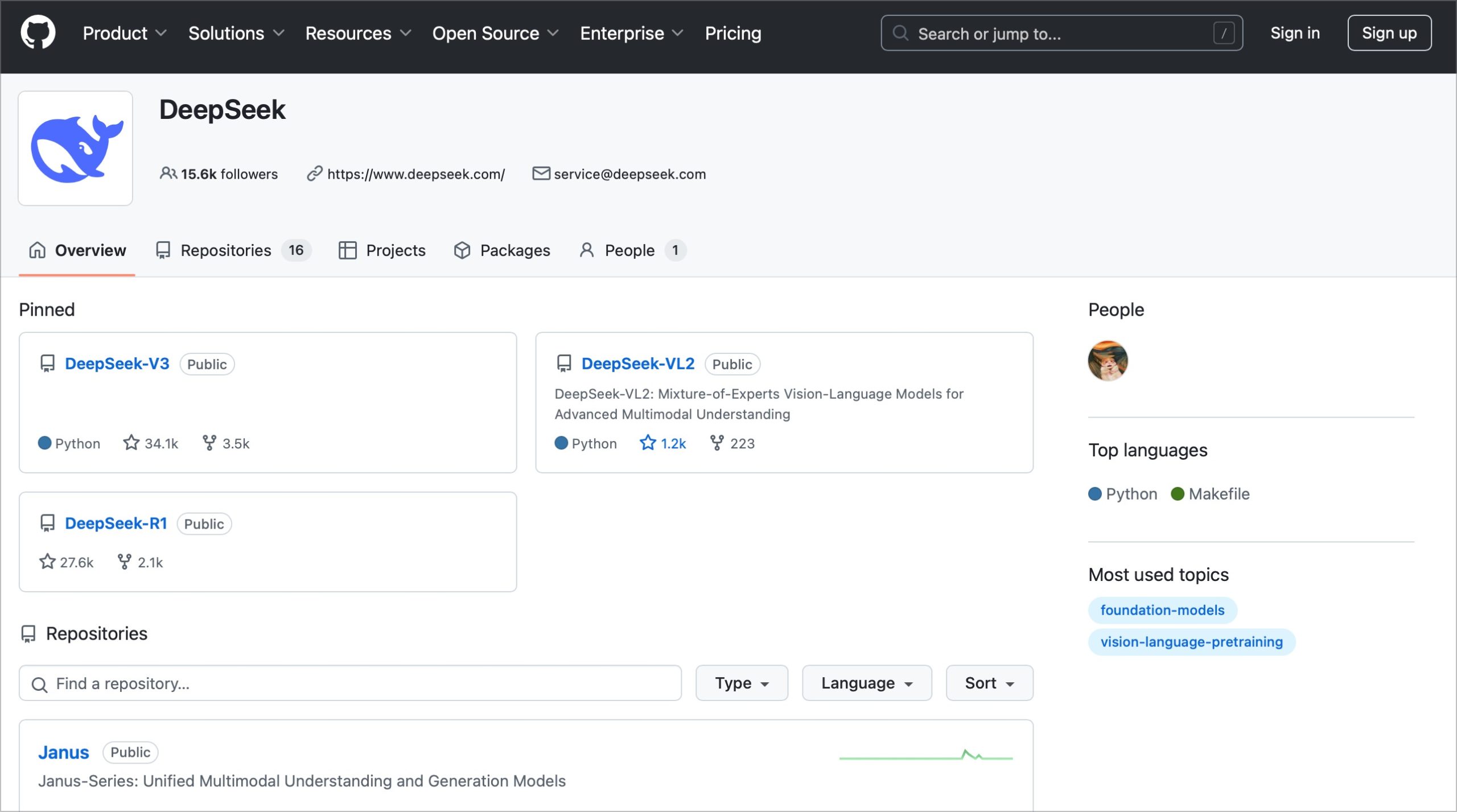Open the Pricing page
The width and height of the screenshot is (1457, 812).
pyautogui.click(x=733, y=33)
